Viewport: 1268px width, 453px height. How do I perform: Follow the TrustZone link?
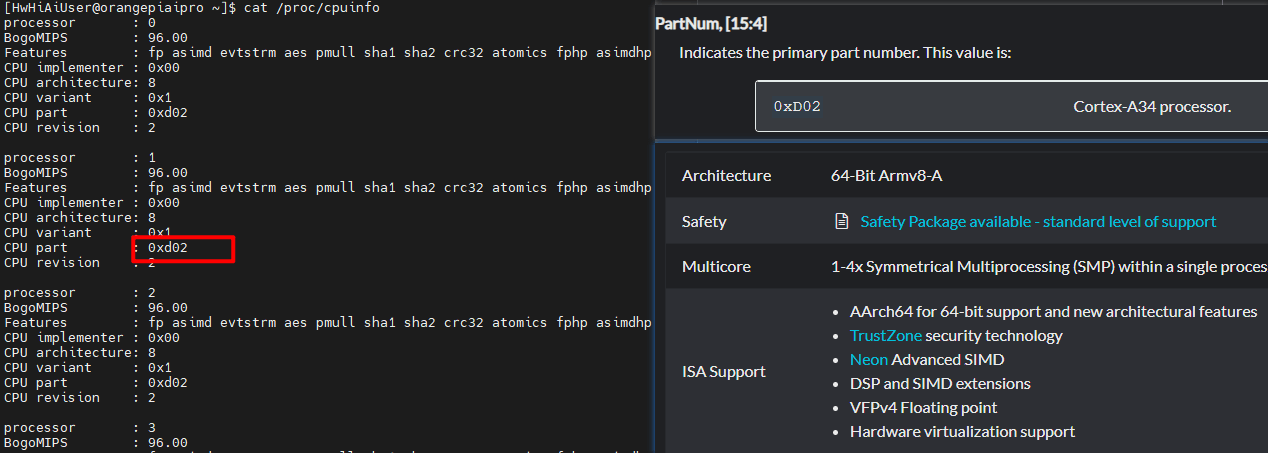pyautogui.click(x=886, y=335)
